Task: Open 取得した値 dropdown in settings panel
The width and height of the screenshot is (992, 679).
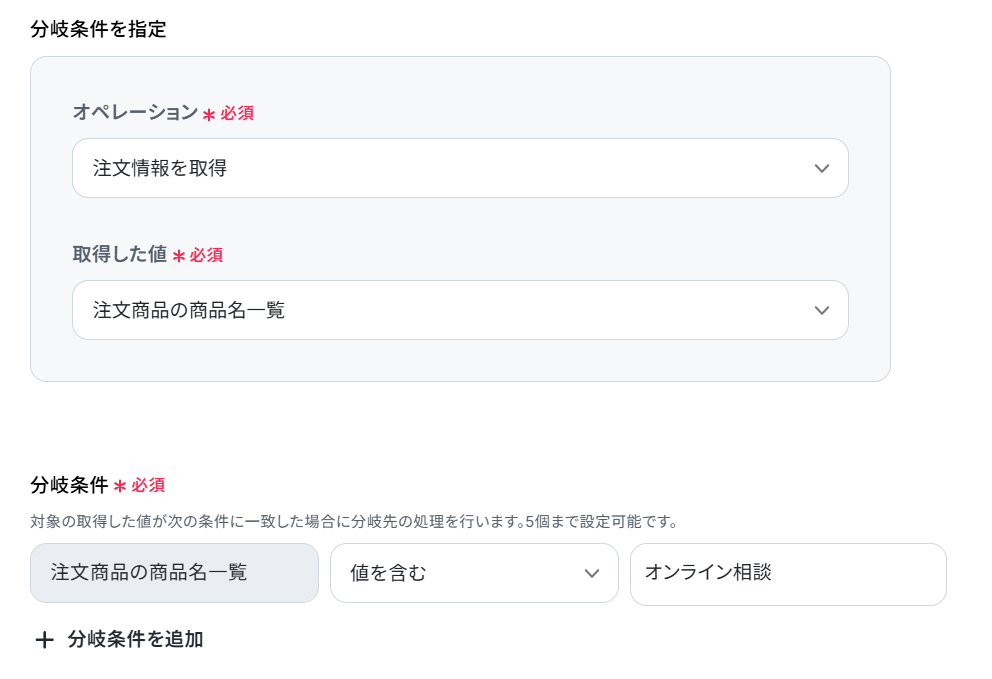Action: pyautogui.click(x=460, y=310)
